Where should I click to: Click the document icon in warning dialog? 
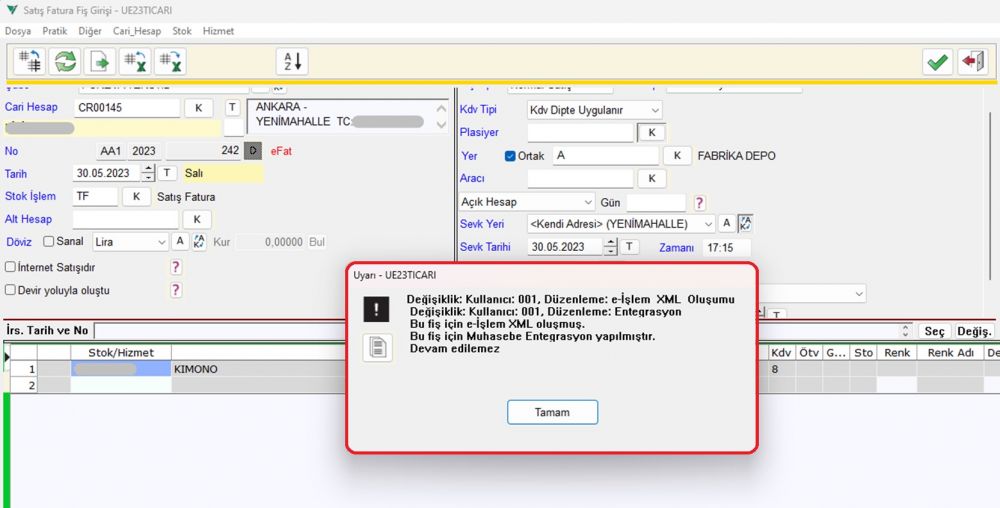pos(378,348)
